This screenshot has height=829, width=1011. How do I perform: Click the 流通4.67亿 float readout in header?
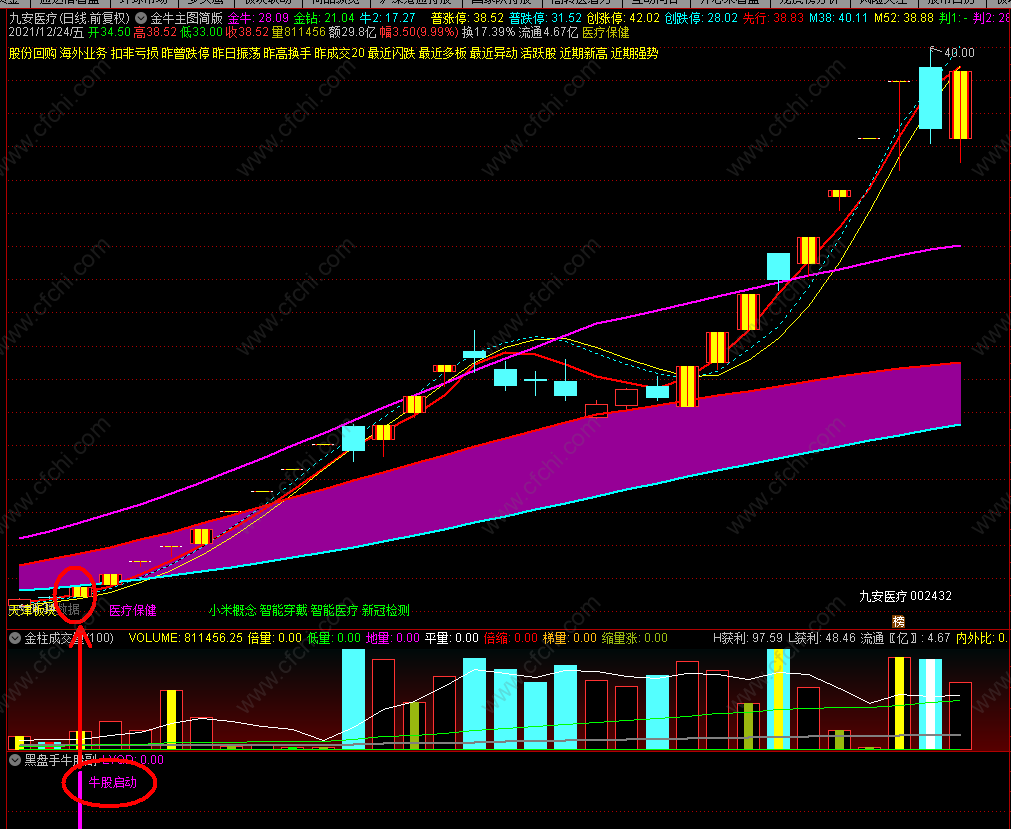(548, 32)
